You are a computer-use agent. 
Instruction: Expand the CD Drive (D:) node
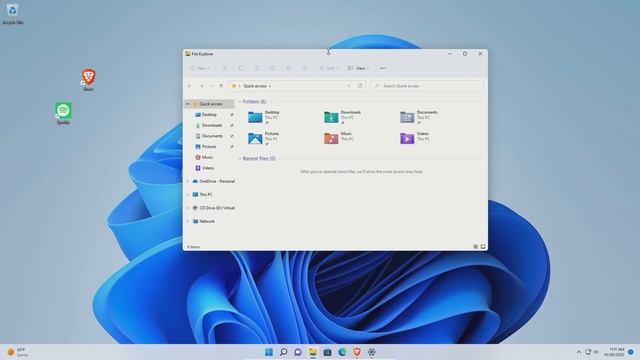click(x=188, y=208)
